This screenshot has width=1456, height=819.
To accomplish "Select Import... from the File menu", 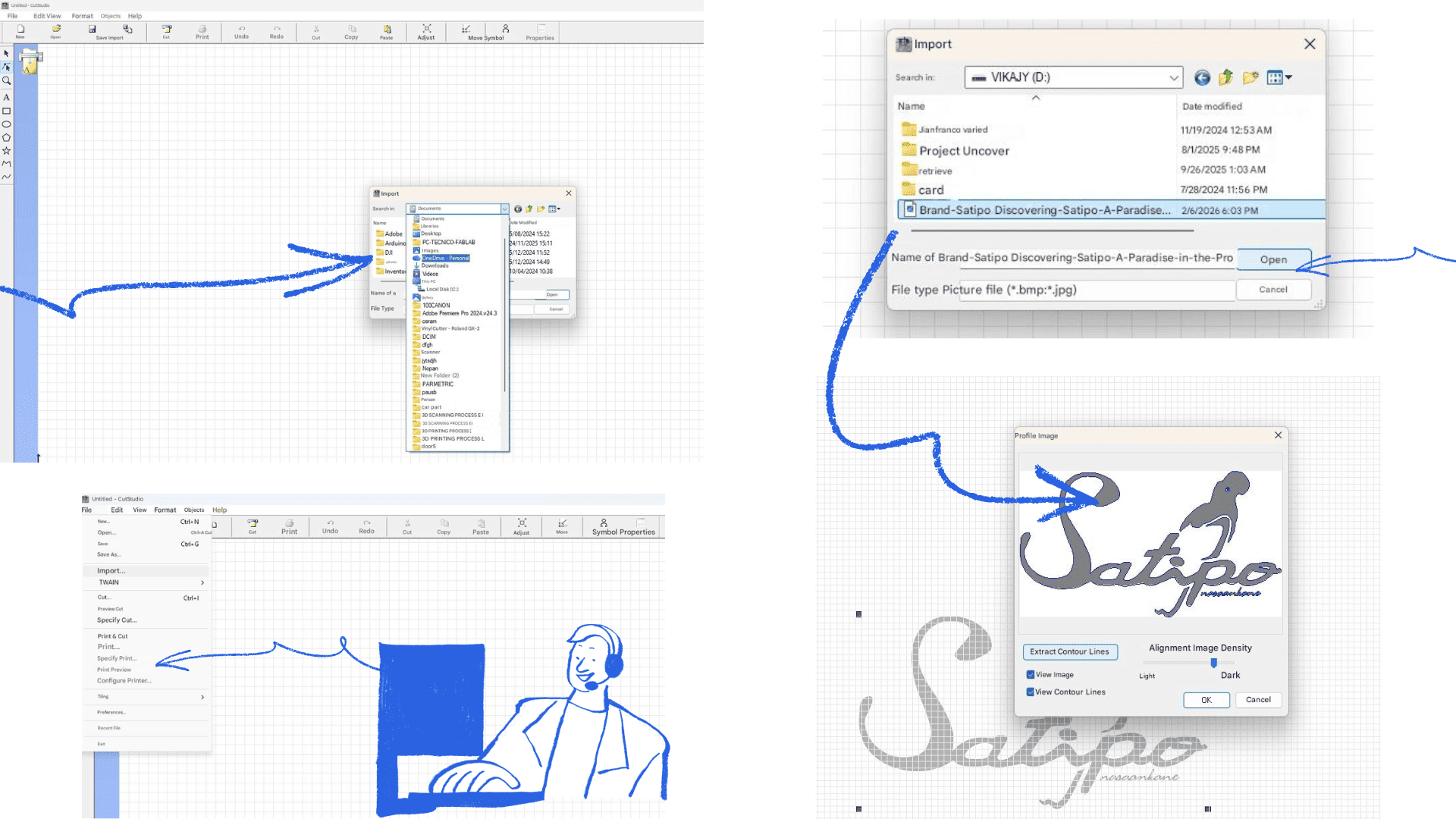I will (111, 570).
